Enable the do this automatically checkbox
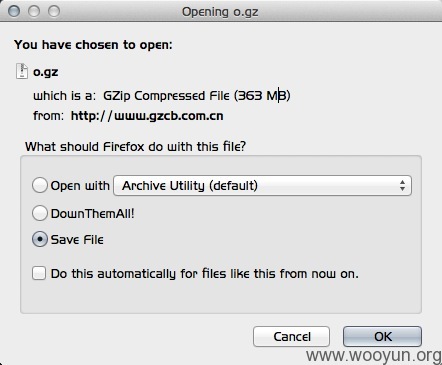 tap(39, 273)
